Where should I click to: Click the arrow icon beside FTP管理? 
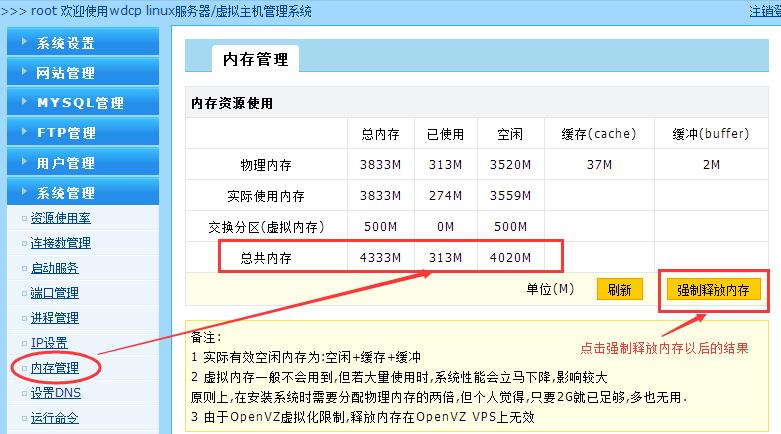pyautogui.click(x=25, y=132)
